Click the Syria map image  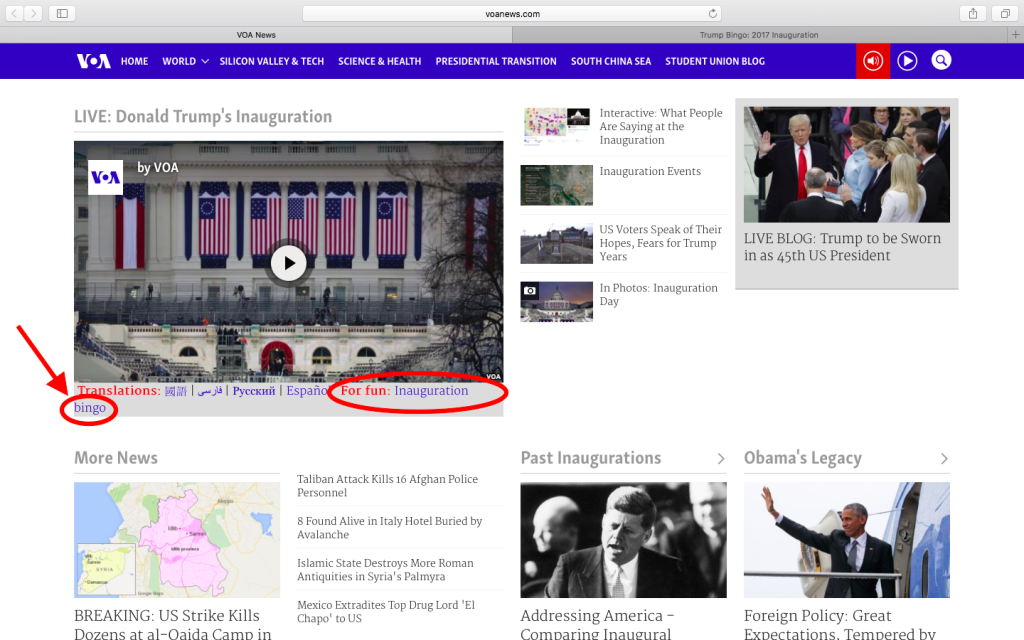[x=177, y=540]
